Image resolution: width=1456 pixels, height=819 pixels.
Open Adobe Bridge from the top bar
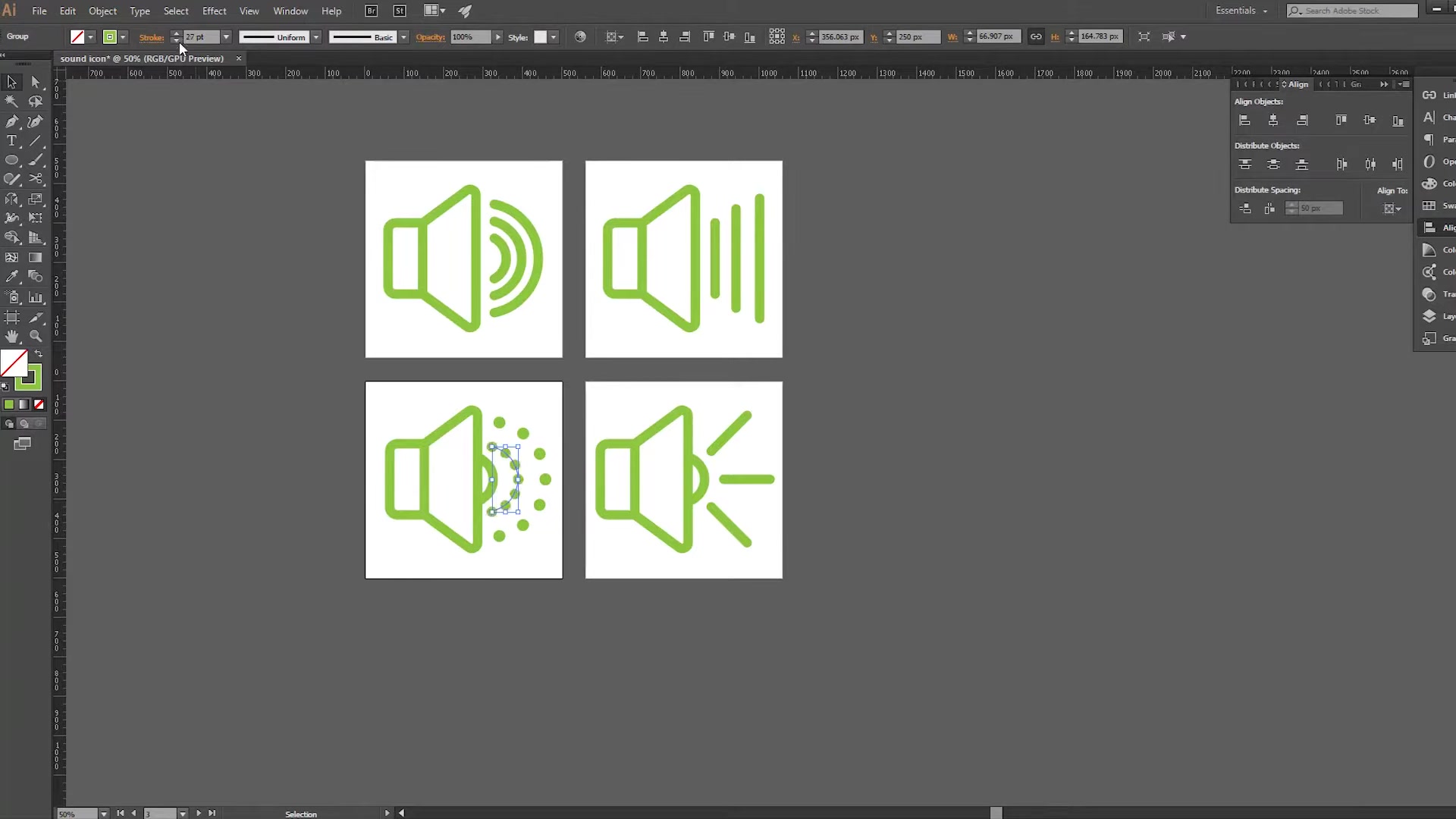372,11
